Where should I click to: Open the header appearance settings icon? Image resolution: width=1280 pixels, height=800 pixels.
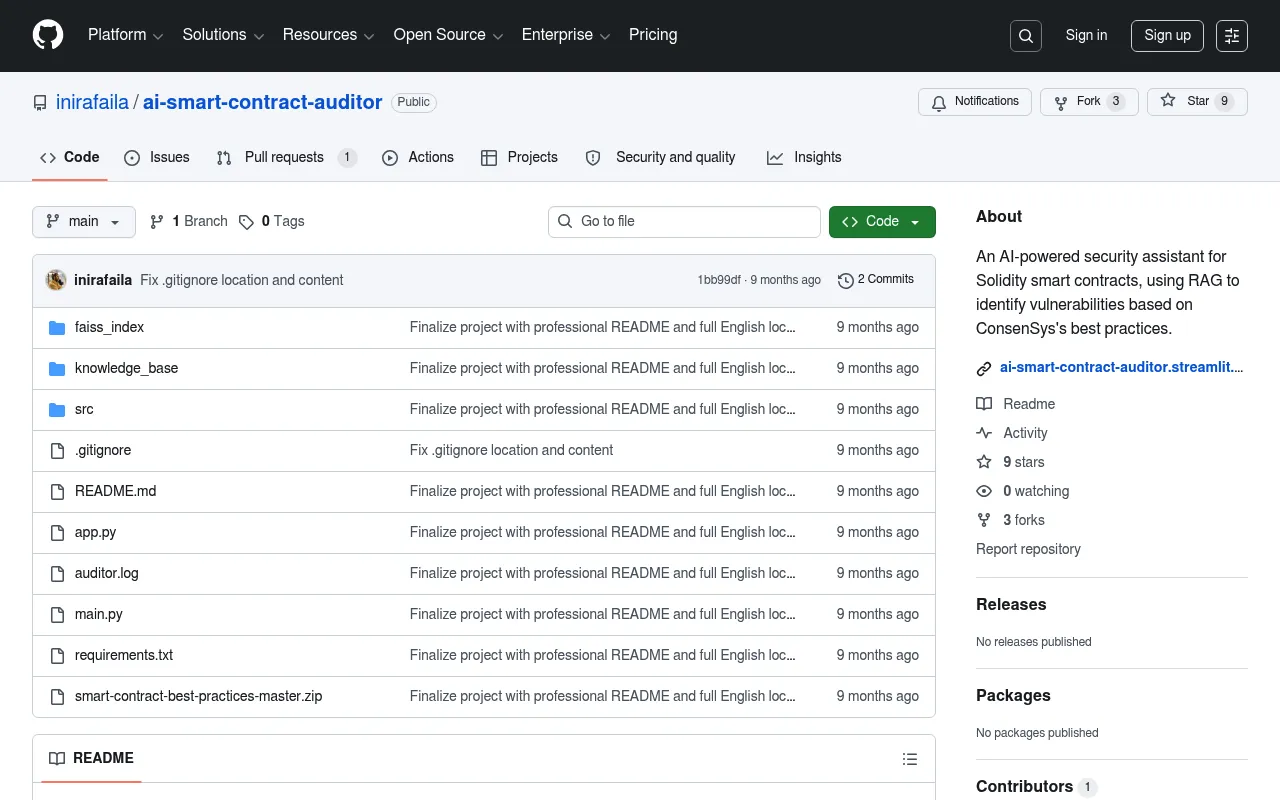click(x=1232, y=36)
